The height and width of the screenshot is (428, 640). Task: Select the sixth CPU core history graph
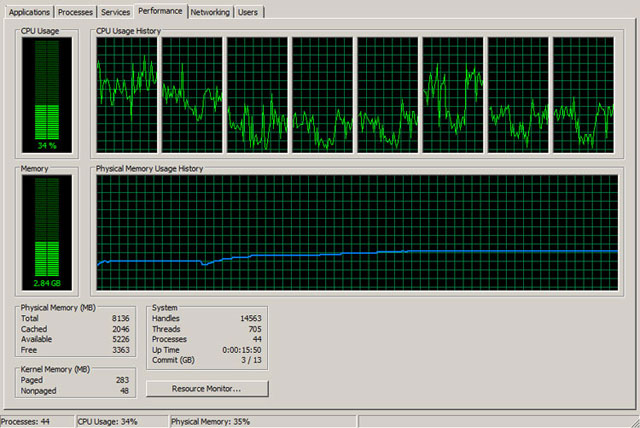coord(453,95)
